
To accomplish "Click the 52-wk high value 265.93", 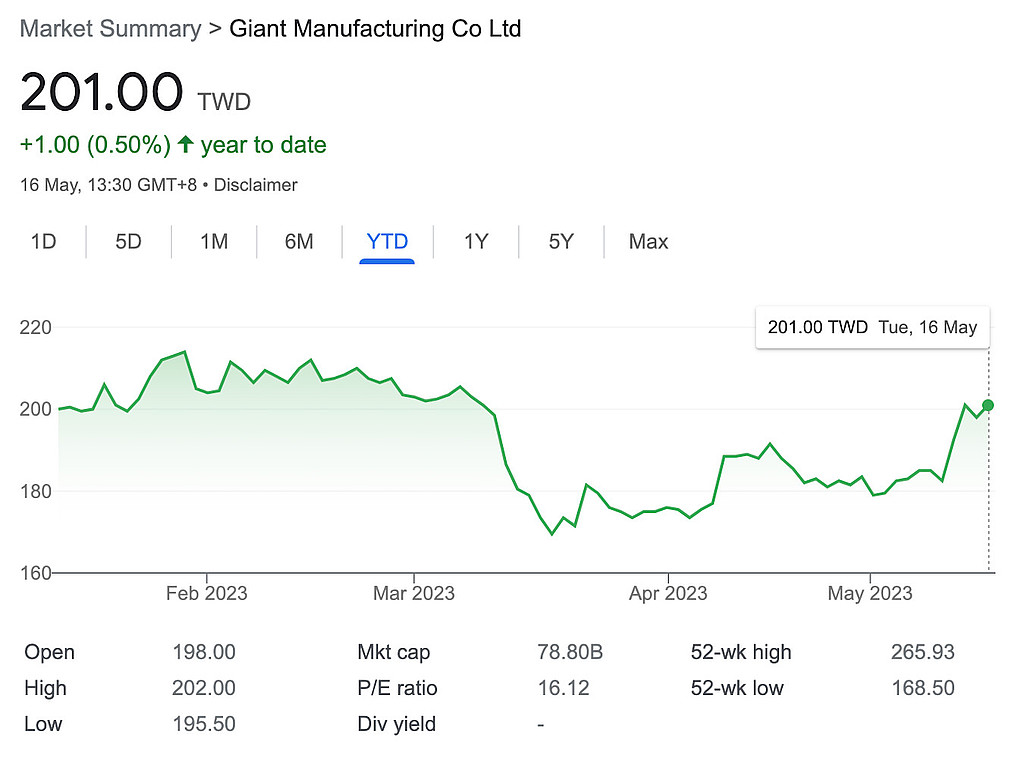I will point(922,653).
